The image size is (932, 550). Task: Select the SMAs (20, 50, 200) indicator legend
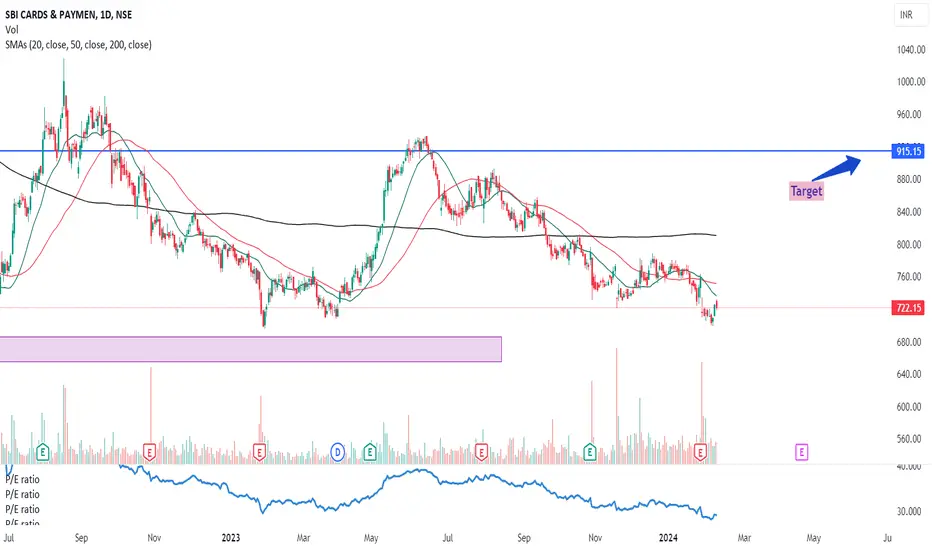click(x=78, y=45)
